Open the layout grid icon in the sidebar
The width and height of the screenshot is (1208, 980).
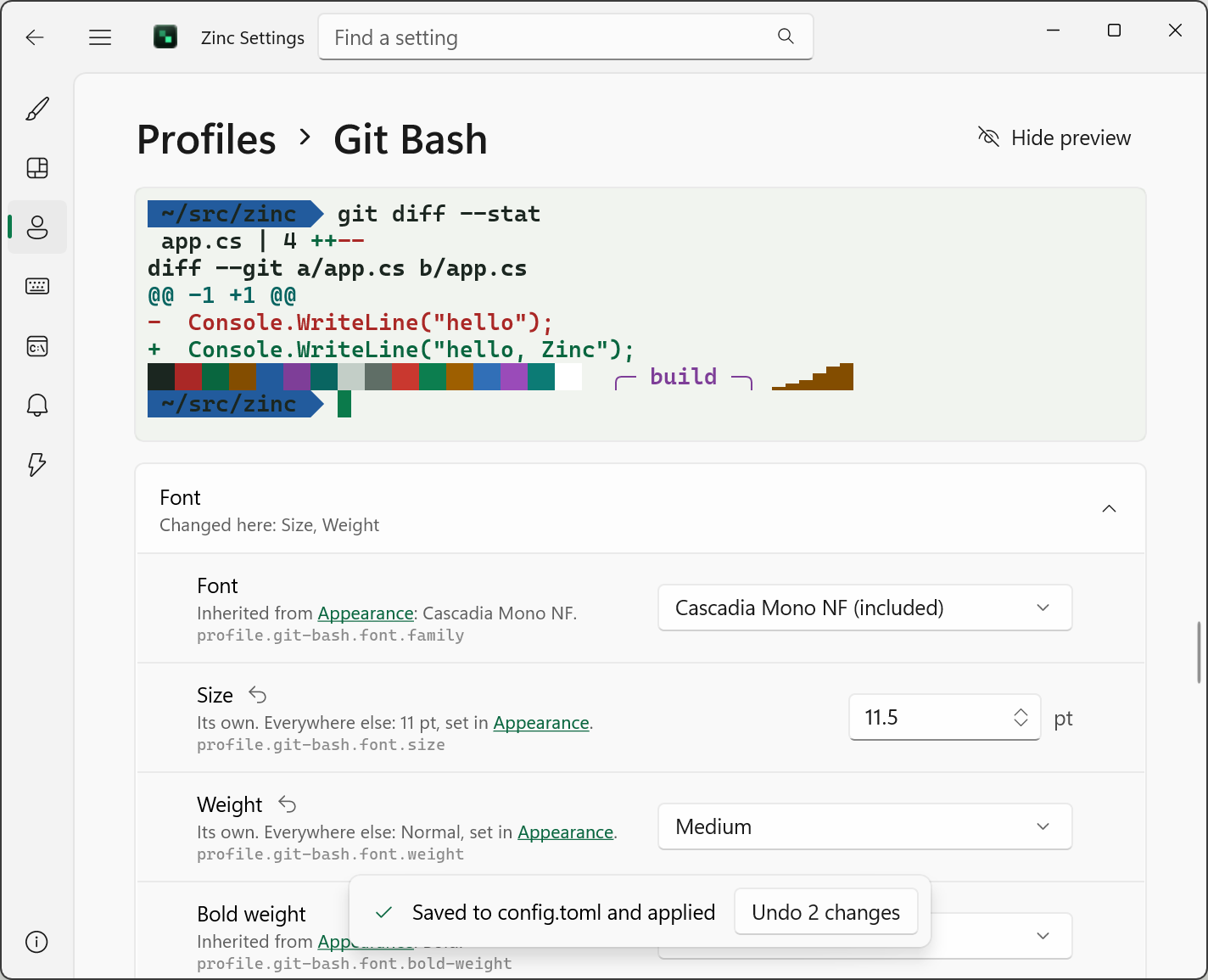(37, 168)
